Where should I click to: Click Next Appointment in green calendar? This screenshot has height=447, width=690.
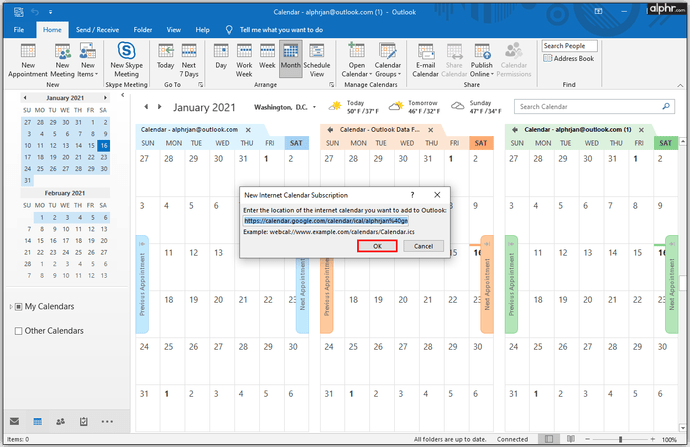pyautogui.click(x=672, y=284)
